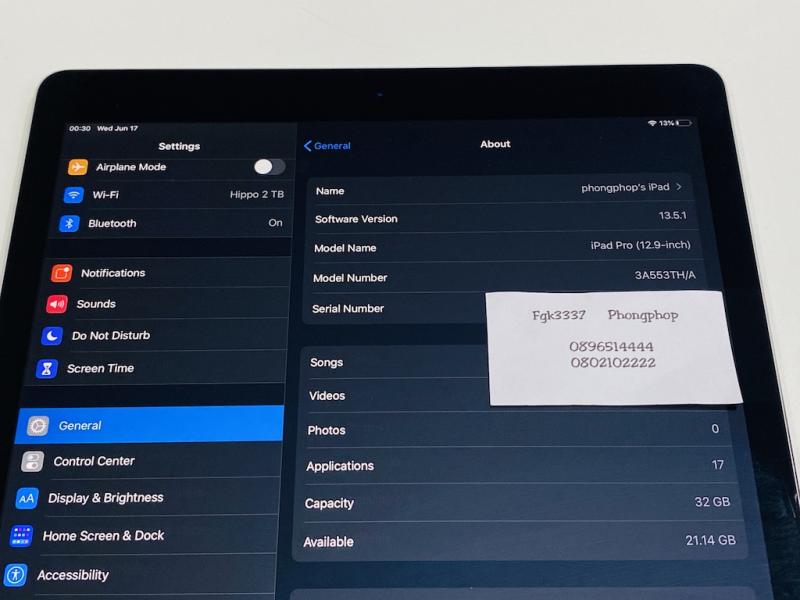
Task: Tap the Serial Number row label
Action: tap(348, 309)
